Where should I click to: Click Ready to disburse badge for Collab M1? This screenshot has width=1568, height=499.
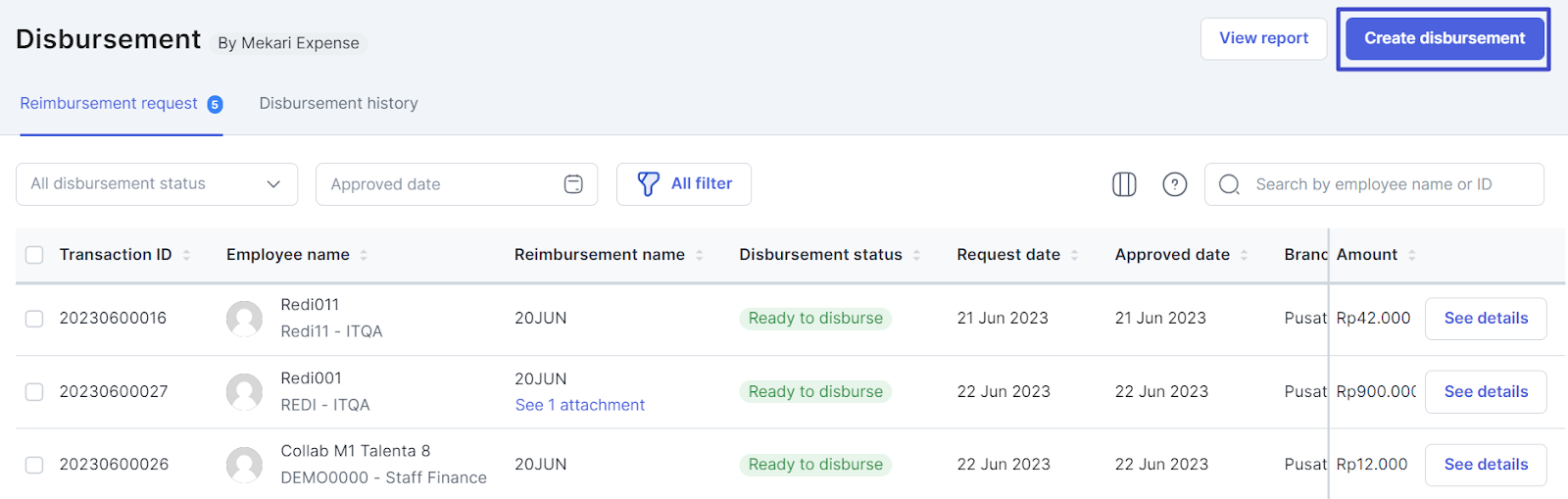click(x=815, y=465)
